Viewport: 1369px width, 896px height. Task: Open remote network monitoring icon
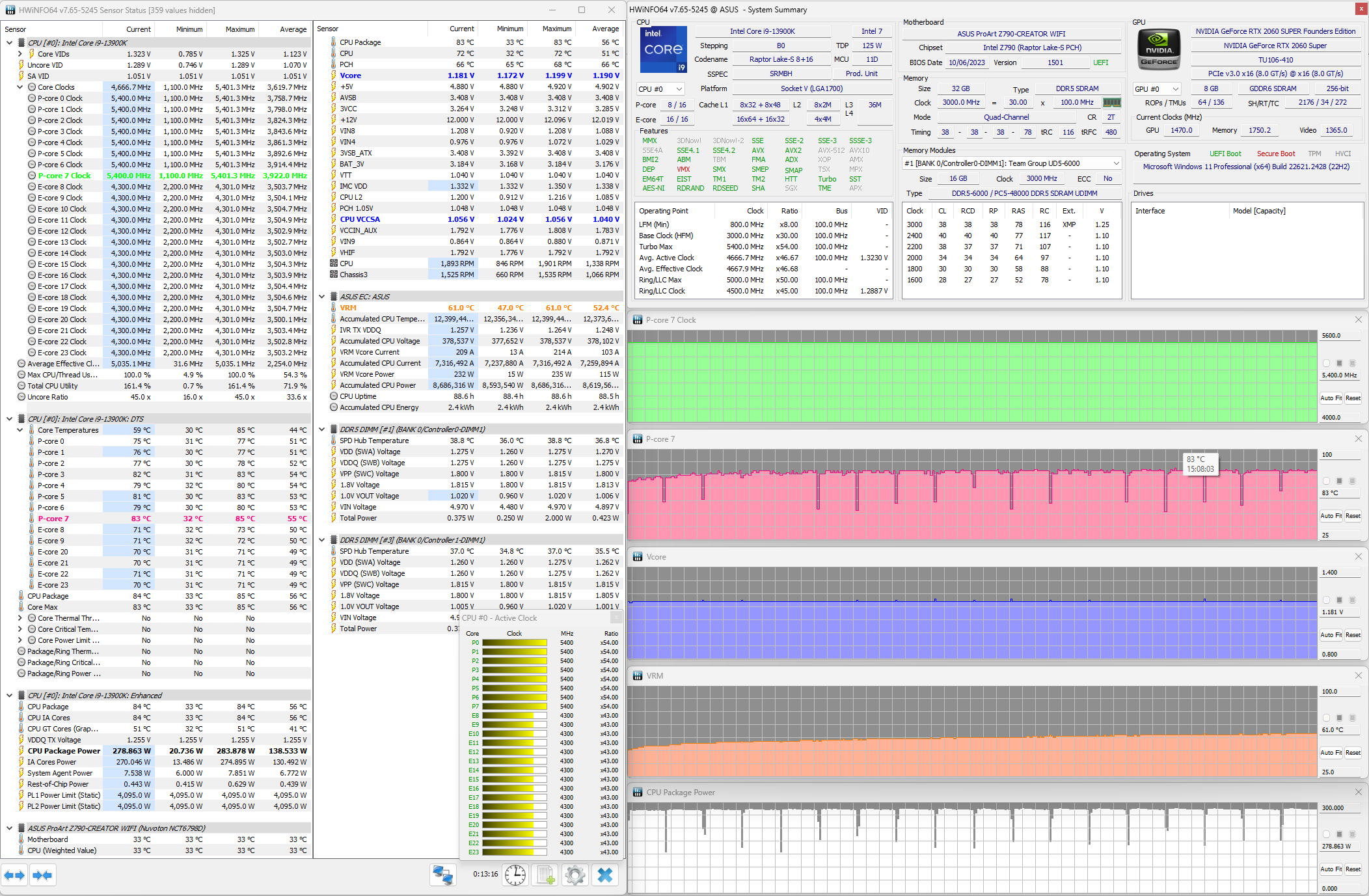[x=442, y=875]
